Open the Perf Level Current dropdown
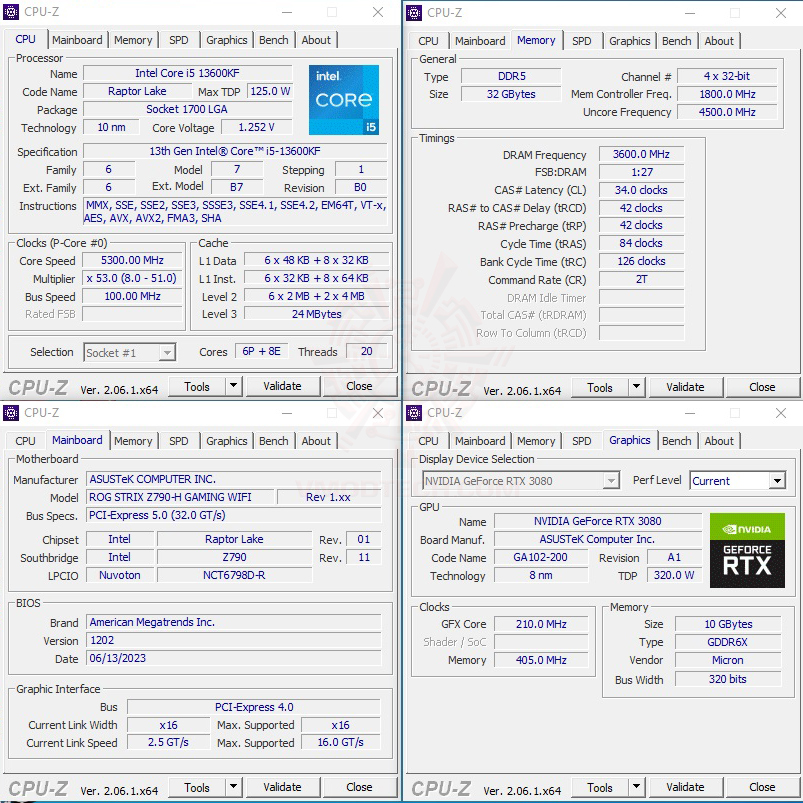The height and width of the screenshot is (803, 803). (x=777, y=481)
